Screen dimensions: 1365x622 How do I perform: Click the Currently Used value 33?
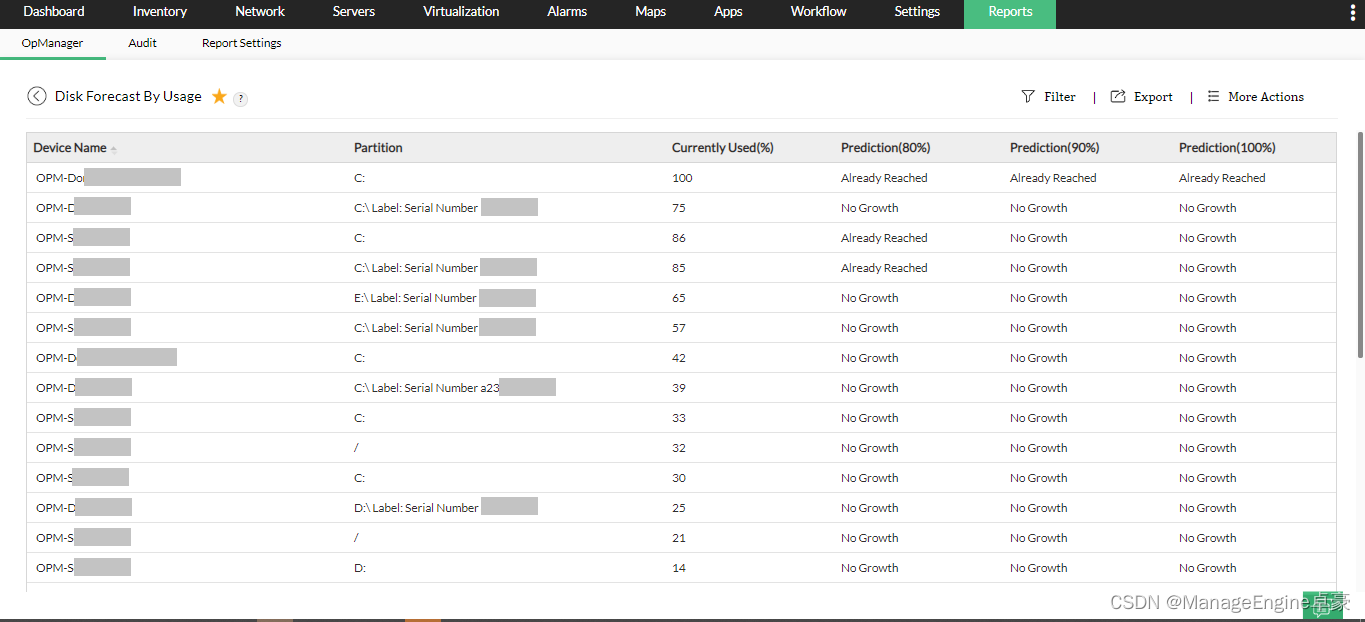click(679, 418)
